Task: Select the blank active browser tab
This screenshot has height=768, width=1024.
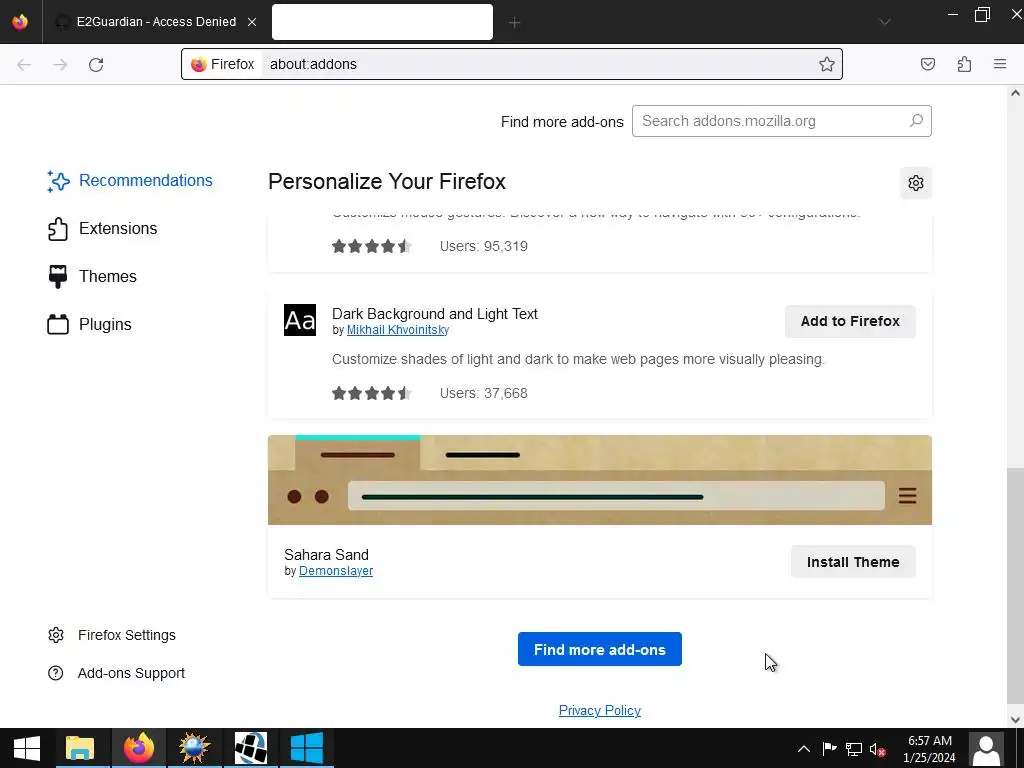Action: (382, 22)
